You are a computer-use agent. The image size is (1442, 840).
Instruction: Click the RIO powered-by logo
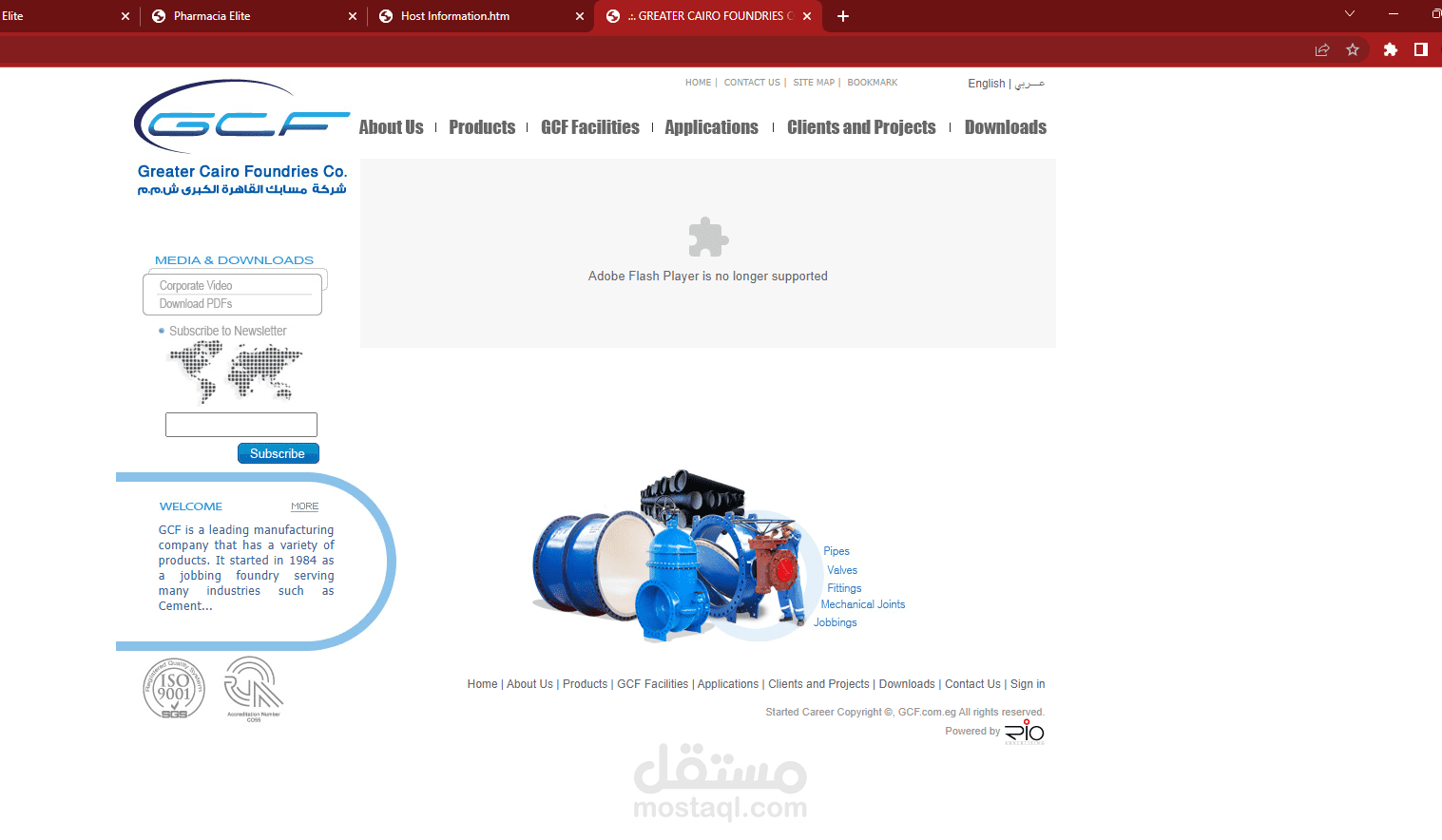(x=1025, y=732)
